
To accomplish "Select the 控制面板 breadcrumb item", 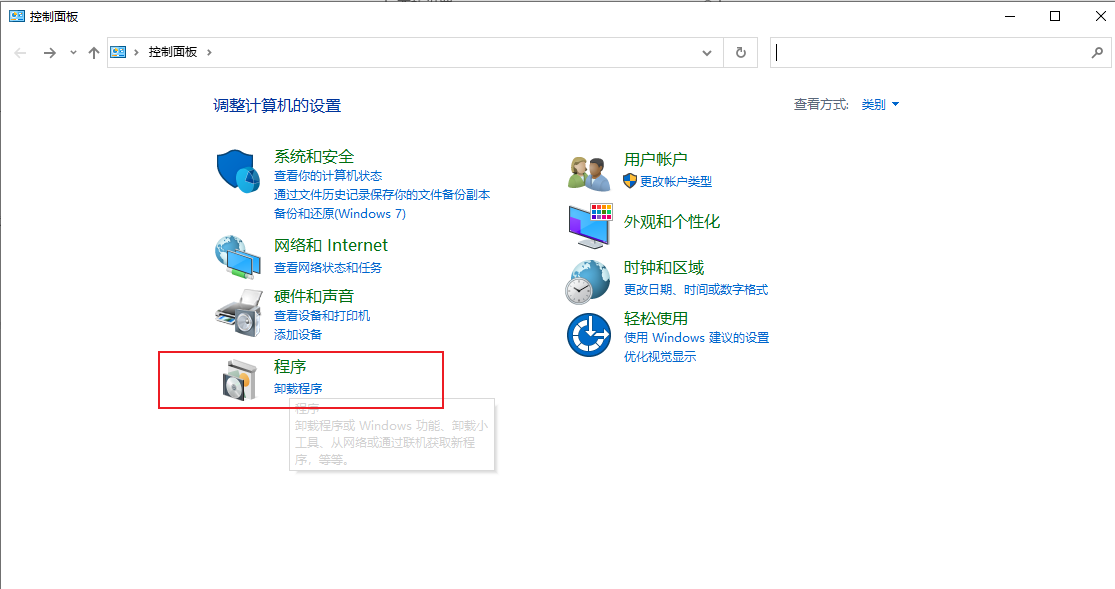I will 173,52.
